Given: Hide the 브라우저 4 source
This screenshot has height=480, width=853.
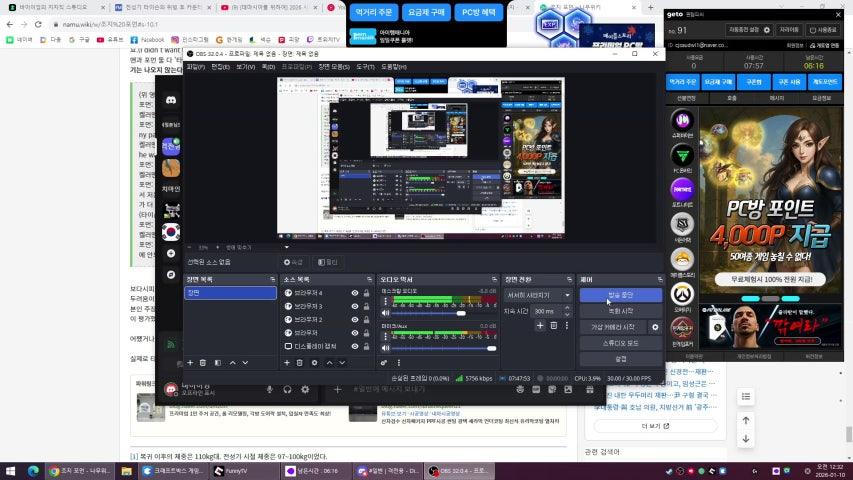Looking at the screenshot, I should [x=354, y=293].
